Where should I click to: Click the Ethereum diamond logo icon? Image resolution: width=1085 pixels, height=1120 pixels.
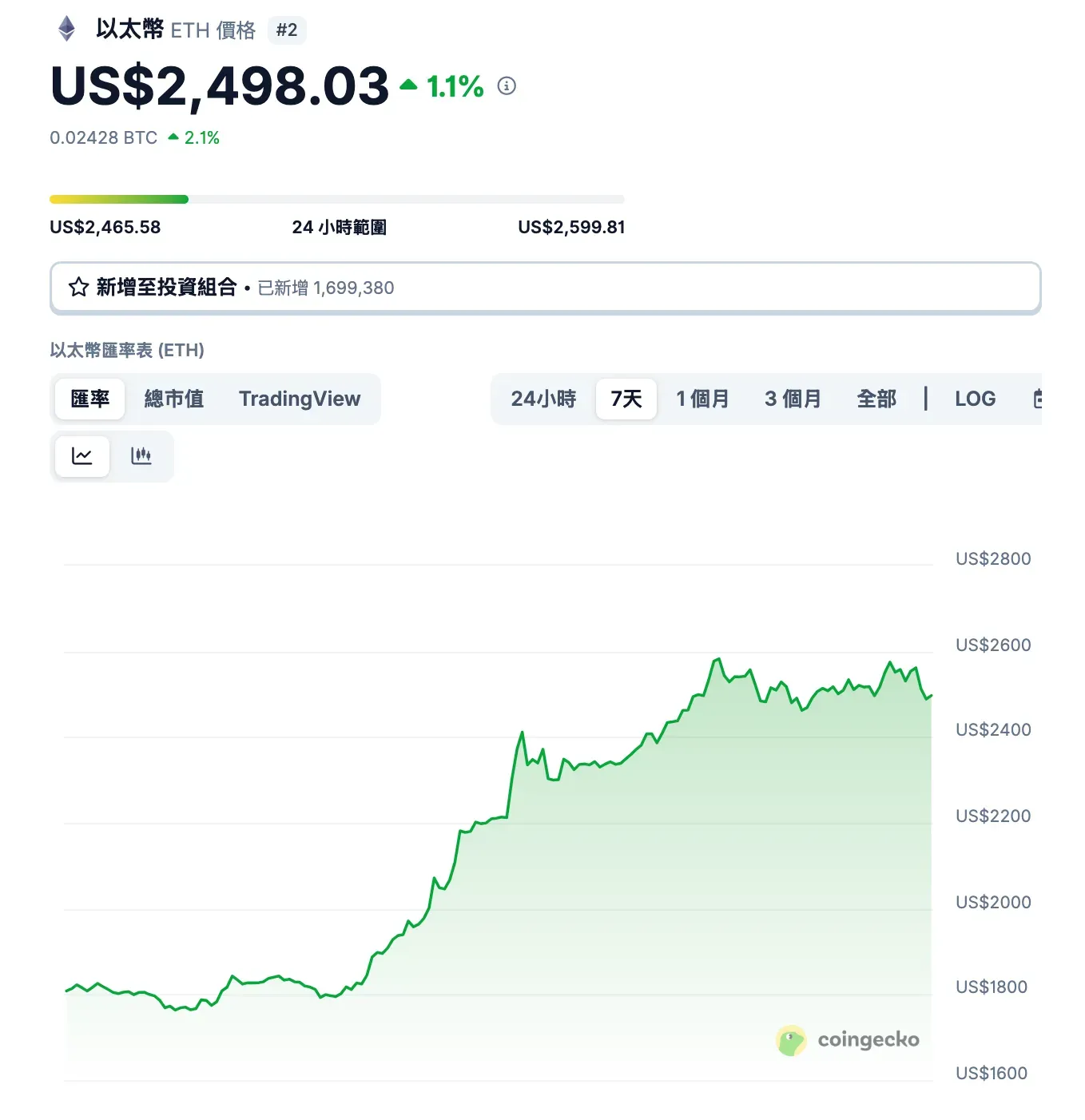coord(67,30)
